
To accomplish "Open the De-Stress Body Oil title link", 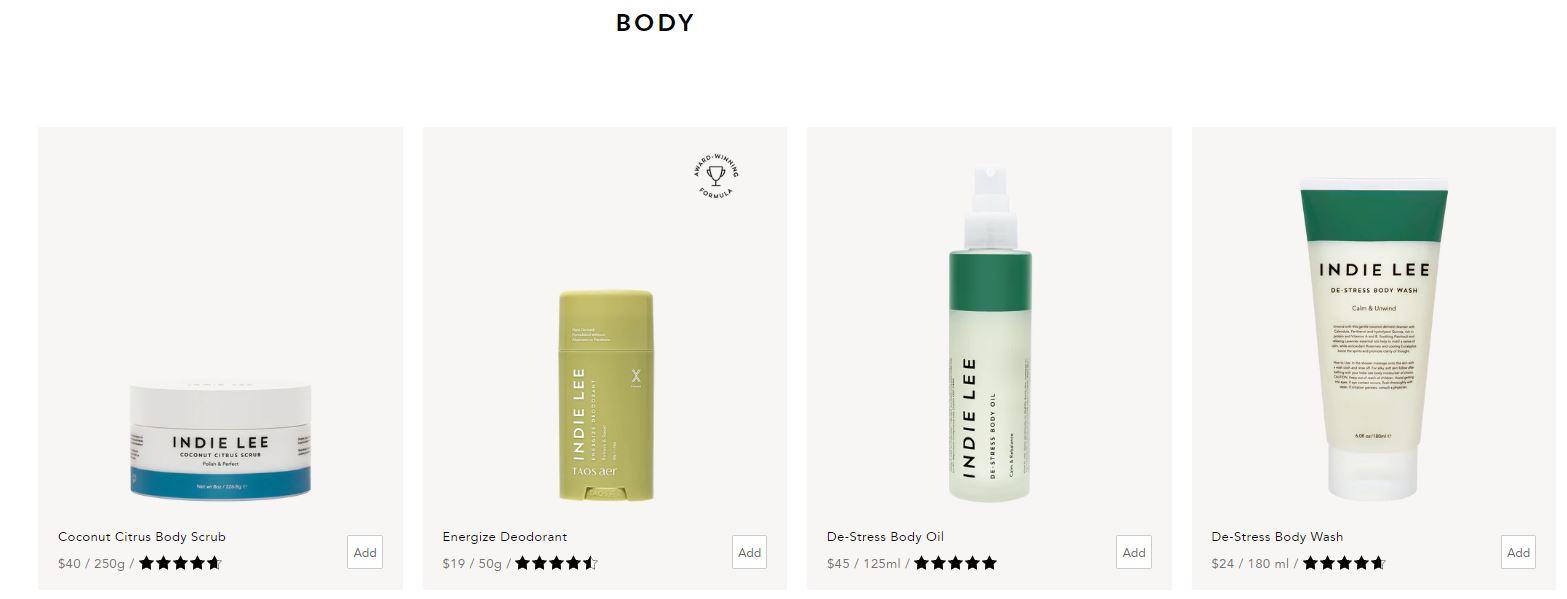I will tap(885, 537).
